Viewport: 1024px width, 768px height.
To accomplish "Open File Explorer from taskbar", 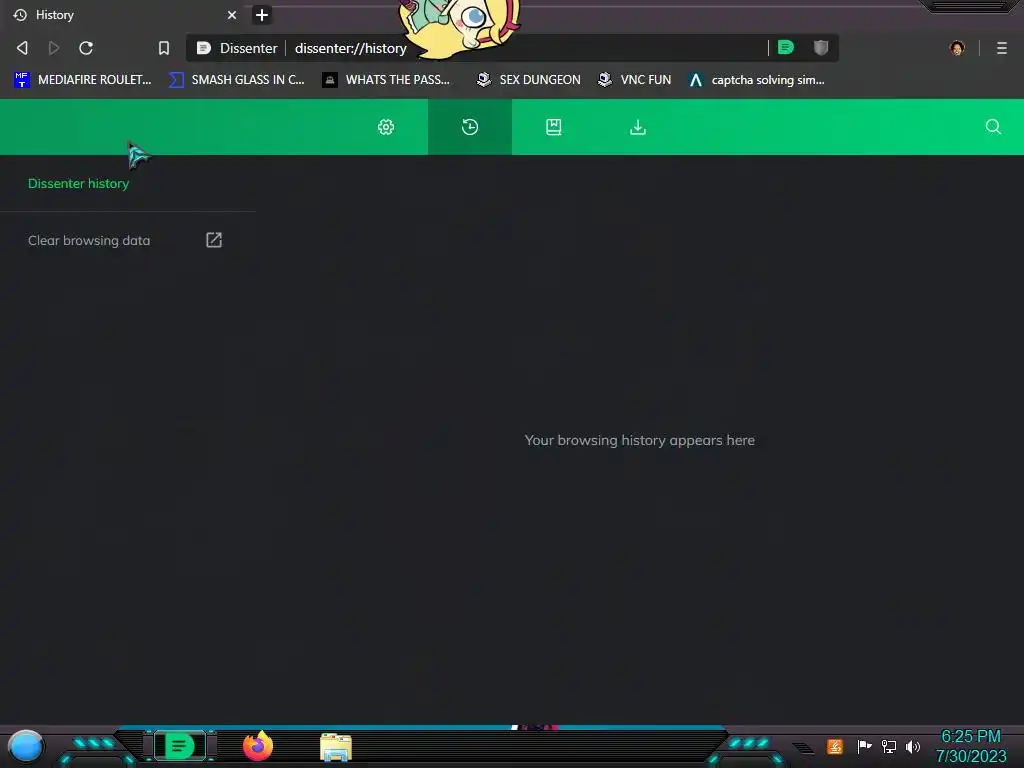I will [x=336, y=747].
